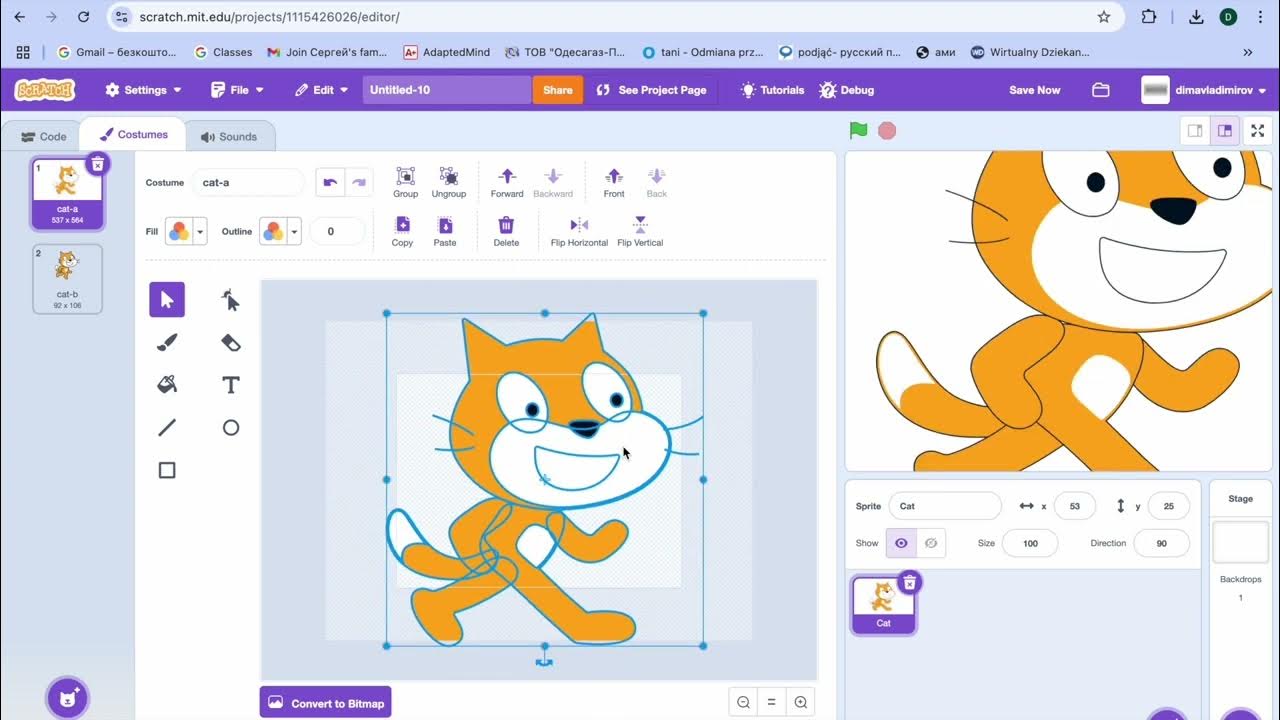Open the Outline color dropdown
Screen dimensions: 1280x720
pos(294,232)
